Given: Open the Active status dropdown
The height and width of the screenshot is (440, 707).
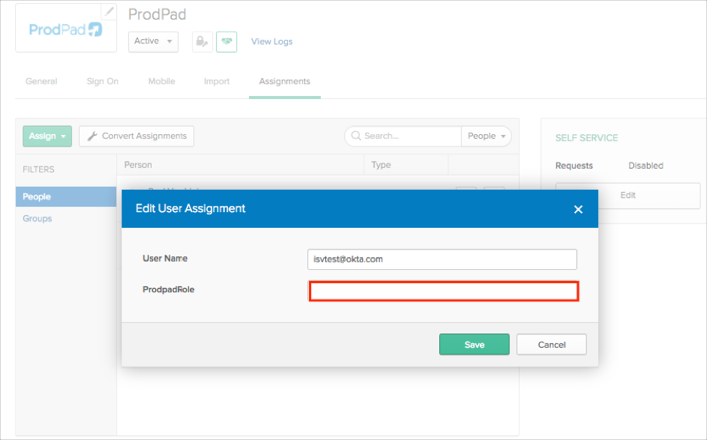Looking at the screenshot, I should coord(154,42).
